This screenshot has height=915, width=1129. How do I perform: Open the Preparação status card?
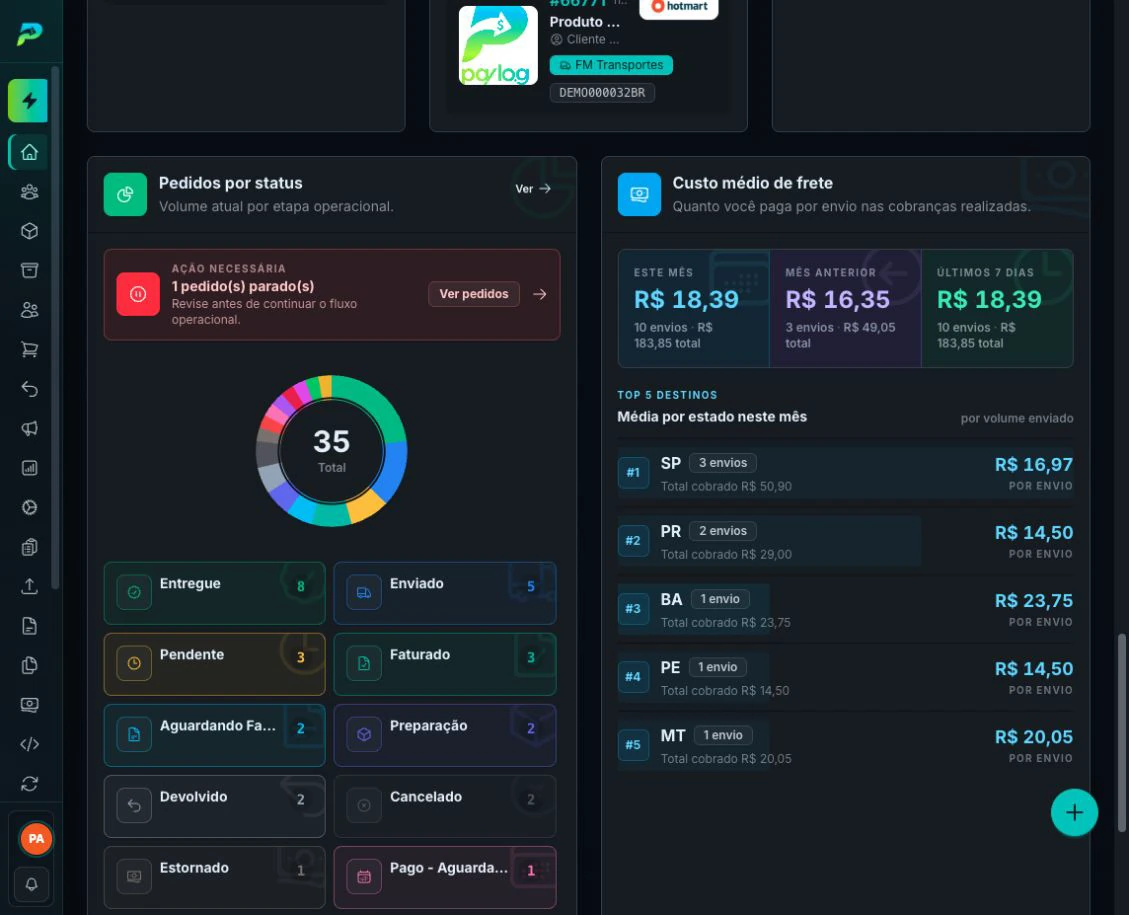click(445, 735)
